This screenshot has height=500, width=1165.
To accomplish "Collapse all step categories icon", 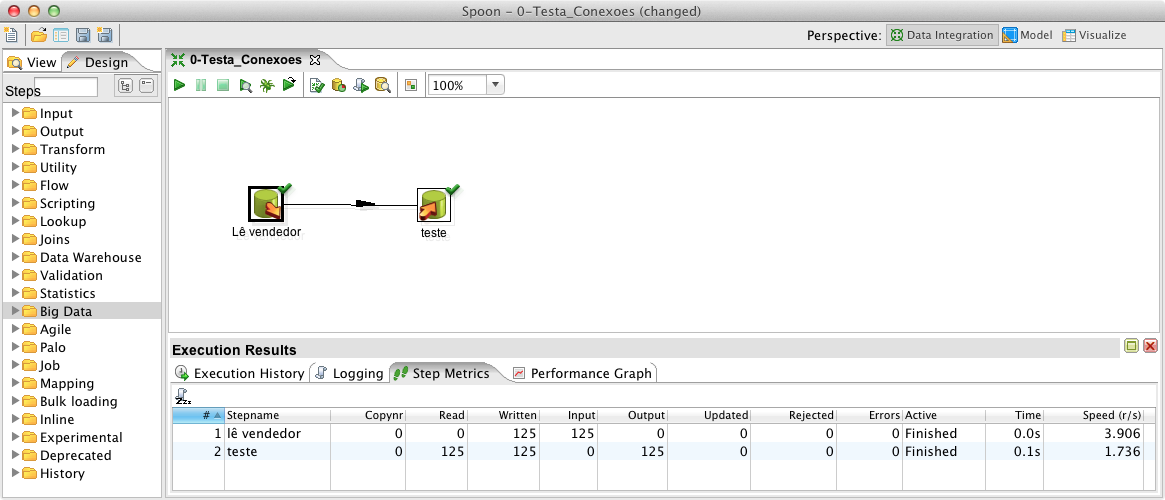I will tap(147, 86).
